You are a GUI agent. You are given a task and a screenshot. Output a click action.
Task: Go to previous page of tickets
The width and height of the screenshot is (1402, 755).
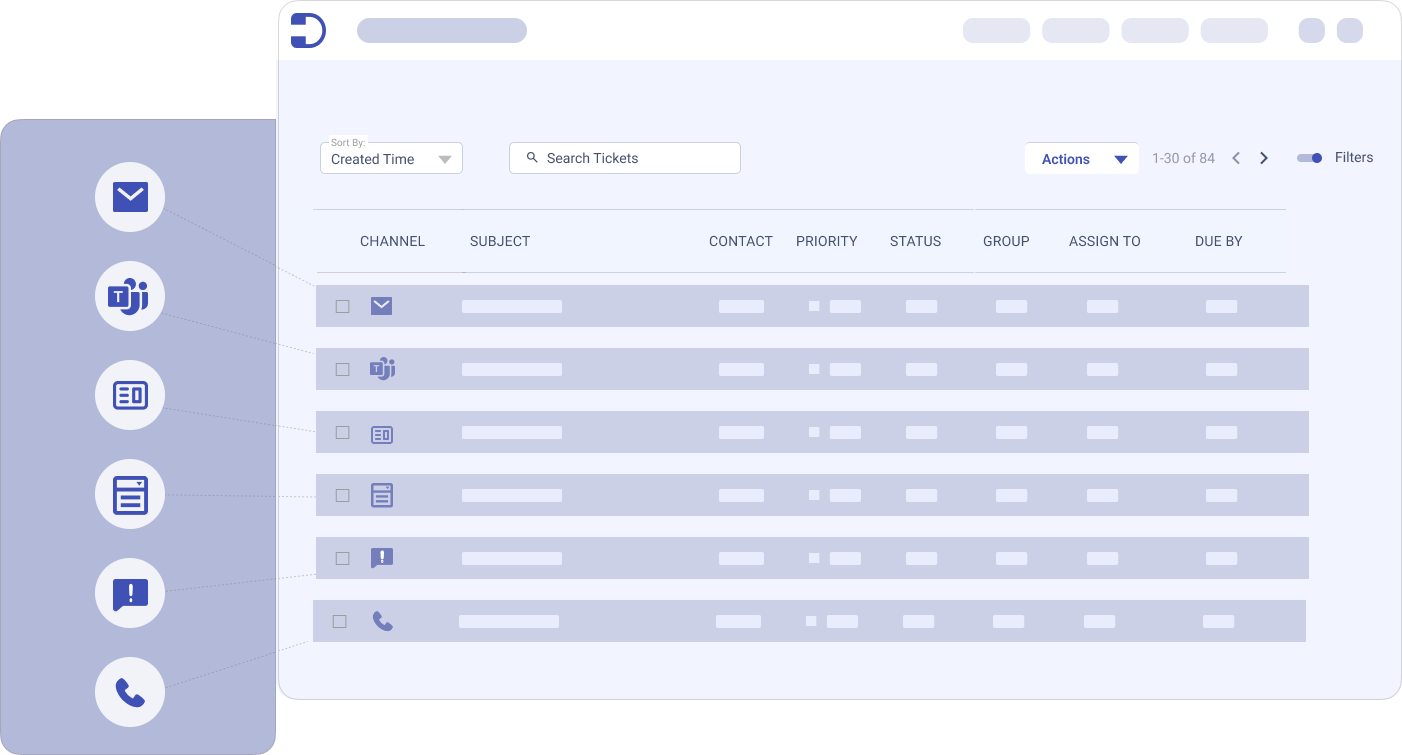click(x=1236, y=158)
